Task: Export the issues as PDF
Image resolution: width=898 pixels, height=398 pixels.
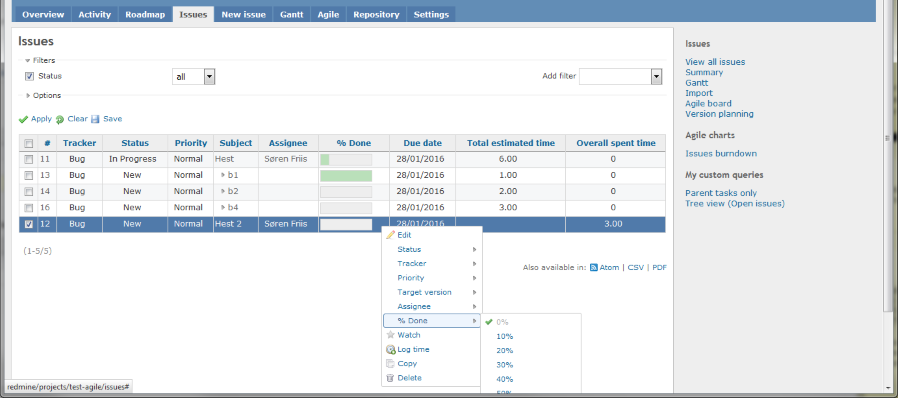Action: (659, 267)
